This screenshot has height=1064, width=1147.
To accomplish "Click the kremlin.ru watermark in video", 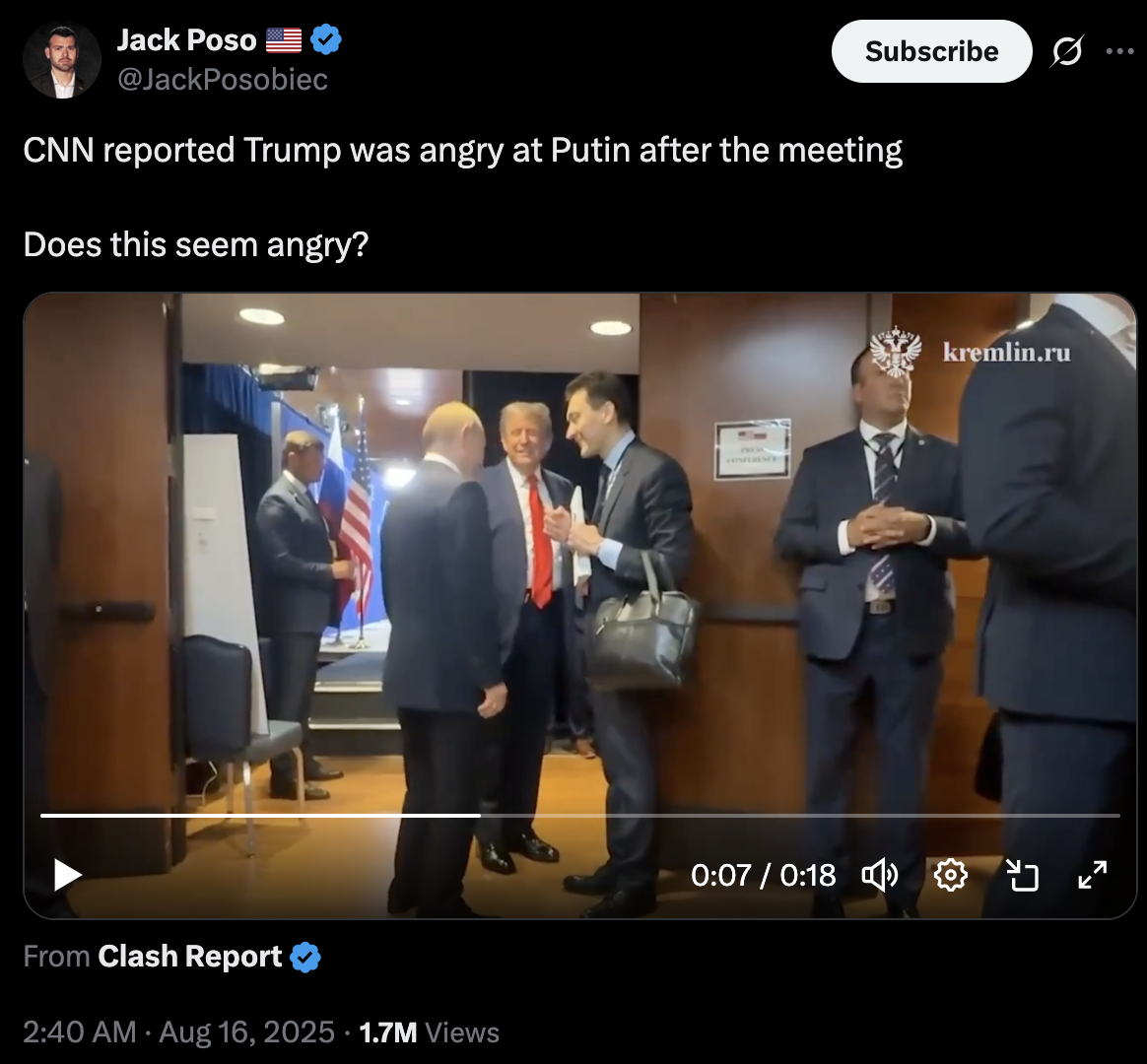I will click(x=970, y=352).
